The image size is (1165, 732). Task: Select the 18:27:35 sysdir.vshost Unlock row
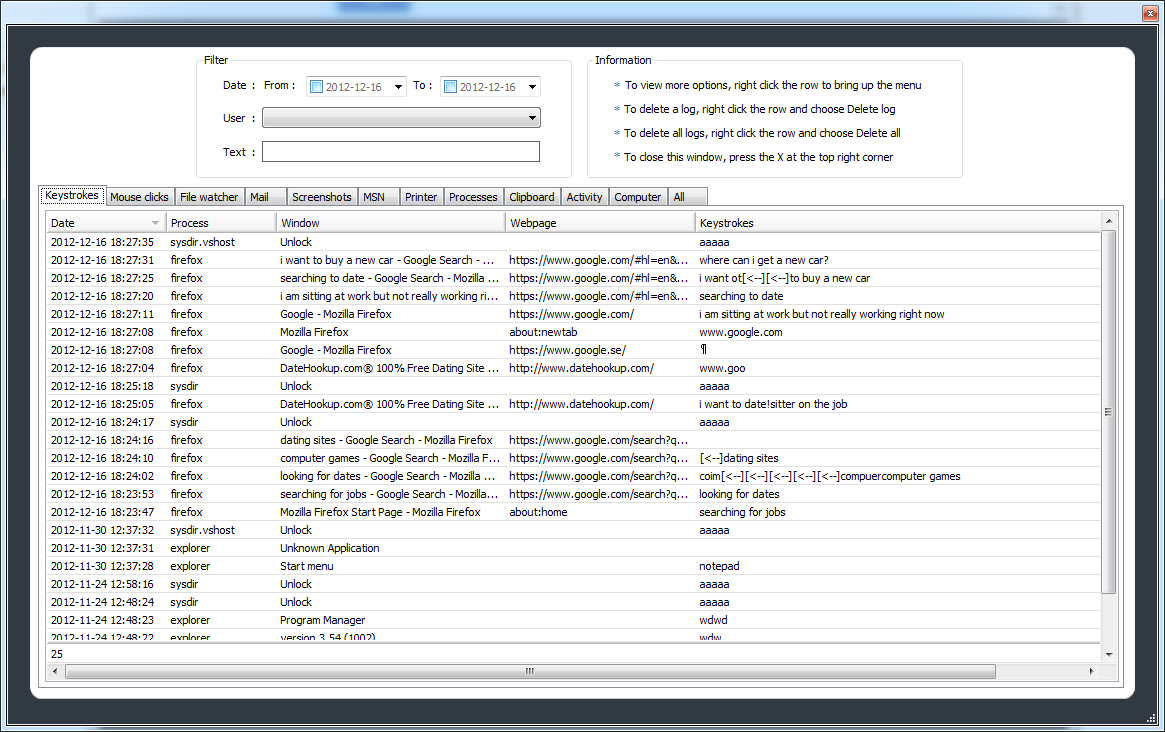[x=573, y=242]
